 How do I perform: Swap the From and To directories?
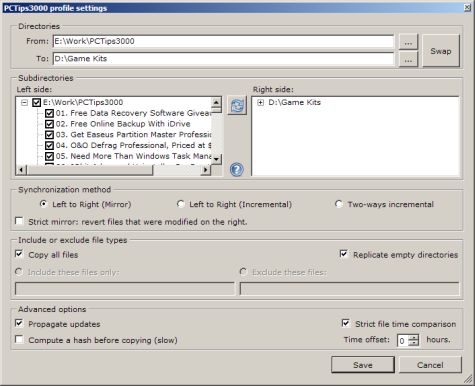pos(441,51)
